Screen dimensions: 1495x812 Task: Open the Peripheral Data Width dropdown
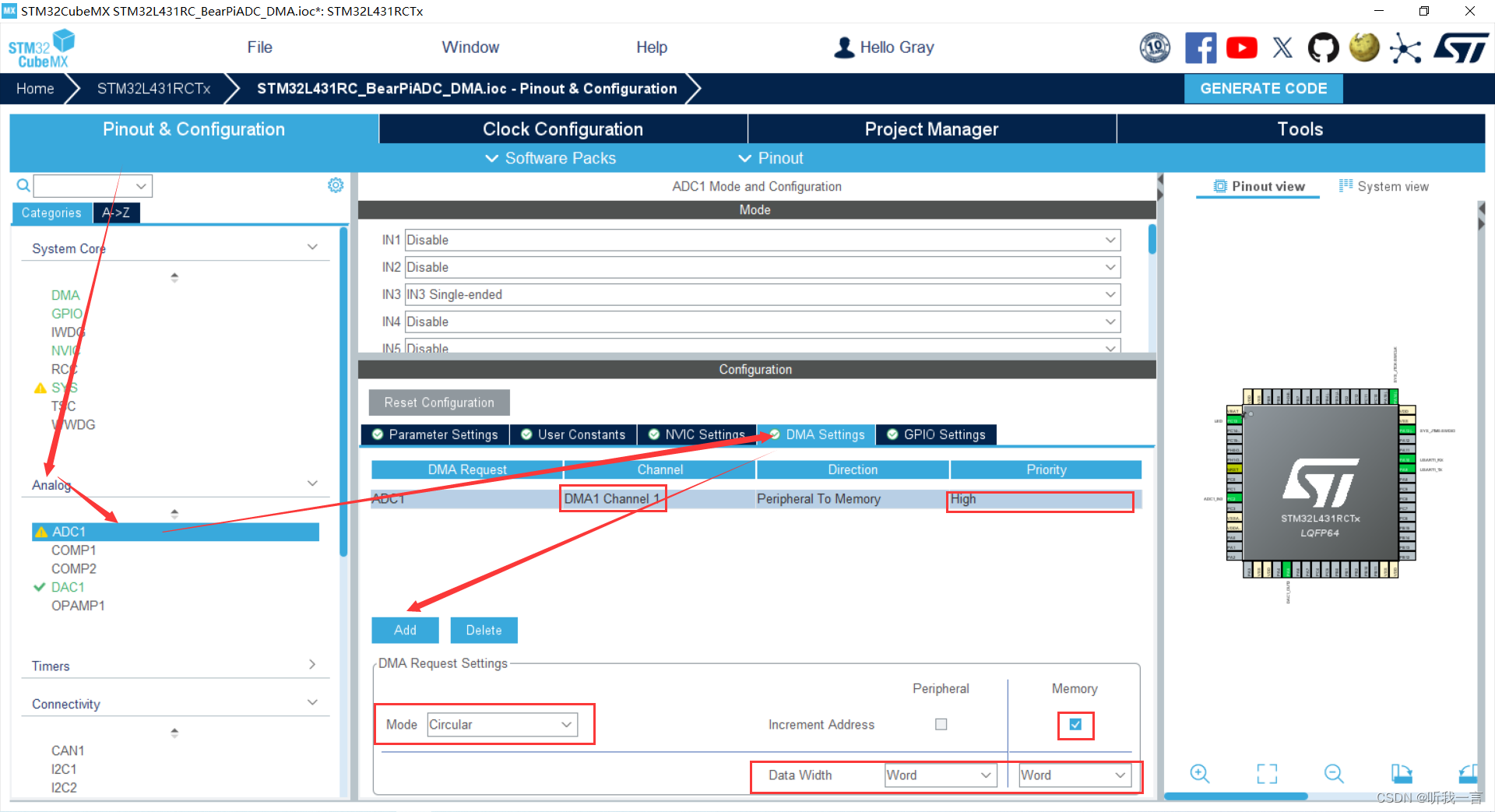pos(941,775)
